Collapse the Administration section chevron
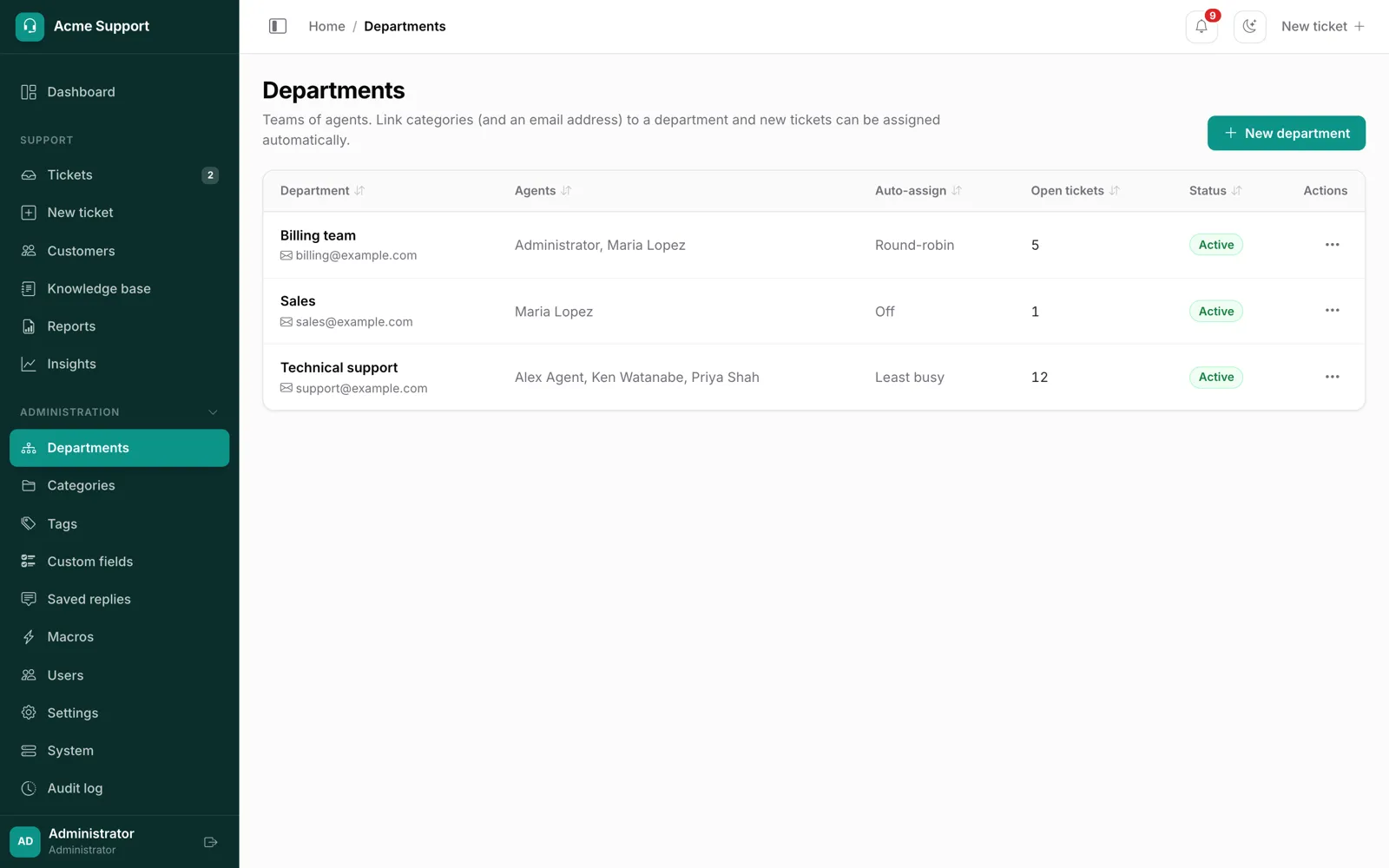Viewport: 1389px width, 868px height. pos(213,412)
